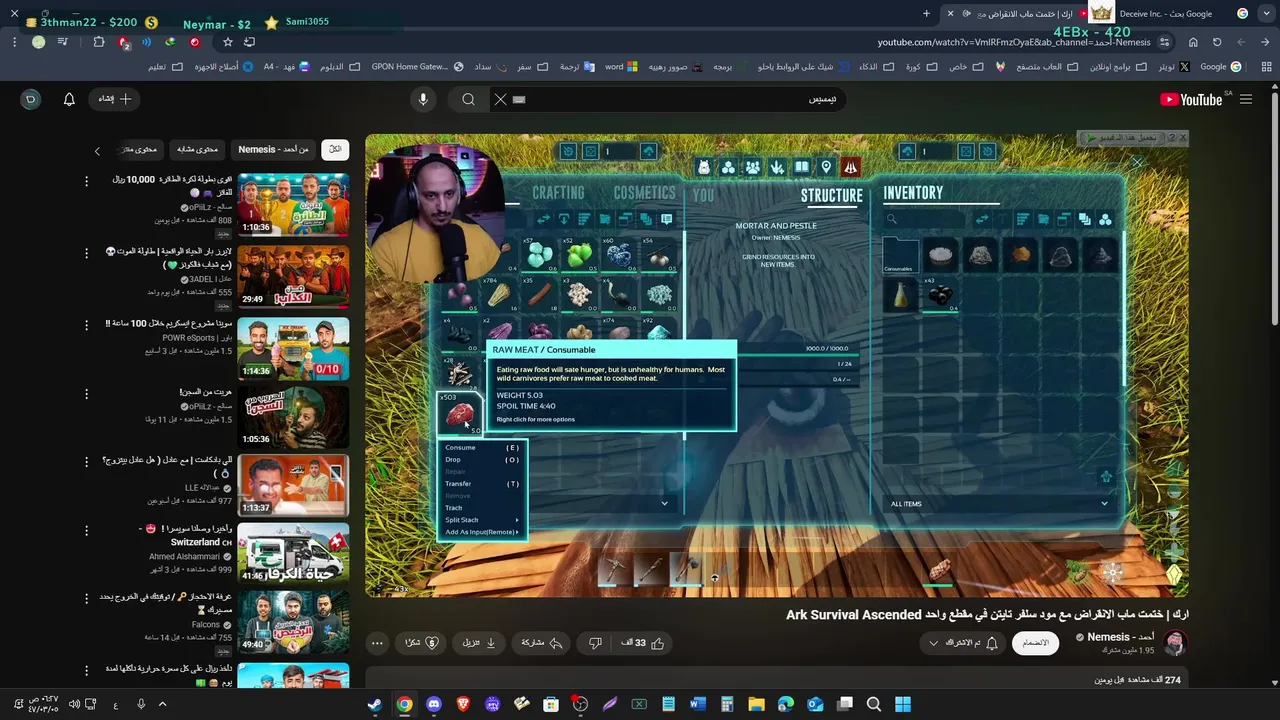Open the 29:49 3ADEL video thumbnail
This screenshot has height=720, width=1280.
point(293,276)
